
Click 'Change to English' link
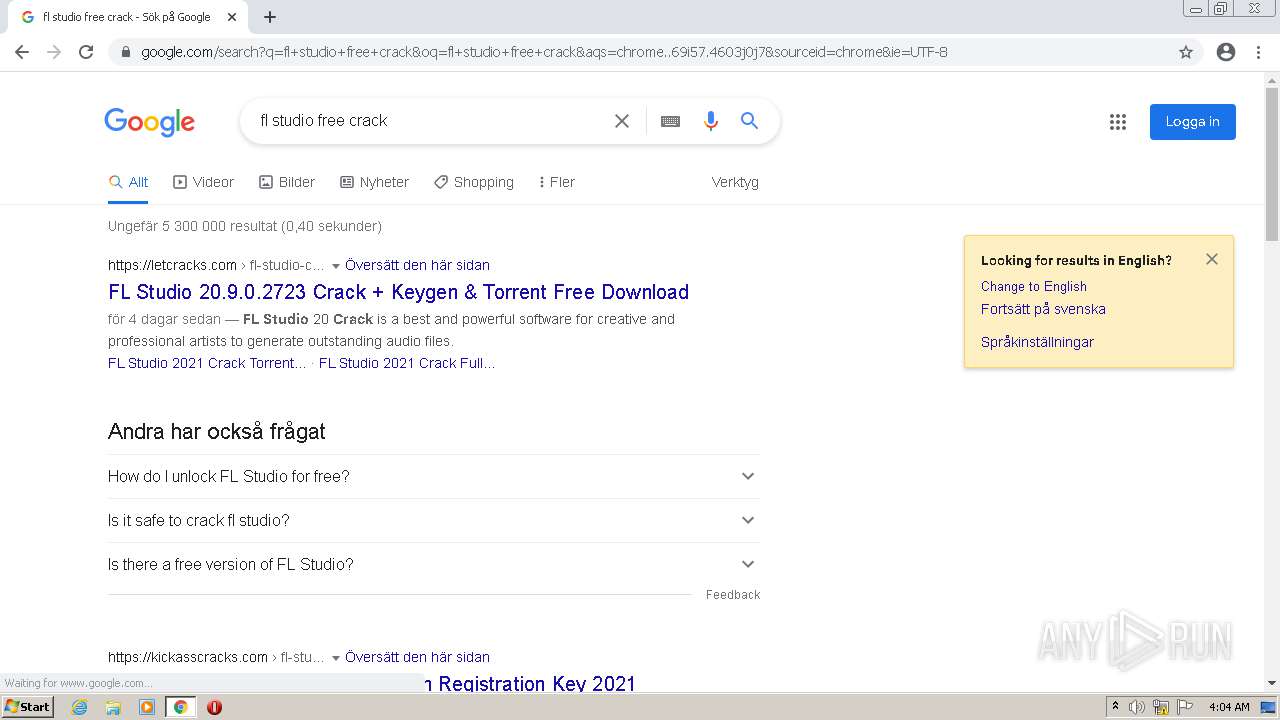[1033, 286]
